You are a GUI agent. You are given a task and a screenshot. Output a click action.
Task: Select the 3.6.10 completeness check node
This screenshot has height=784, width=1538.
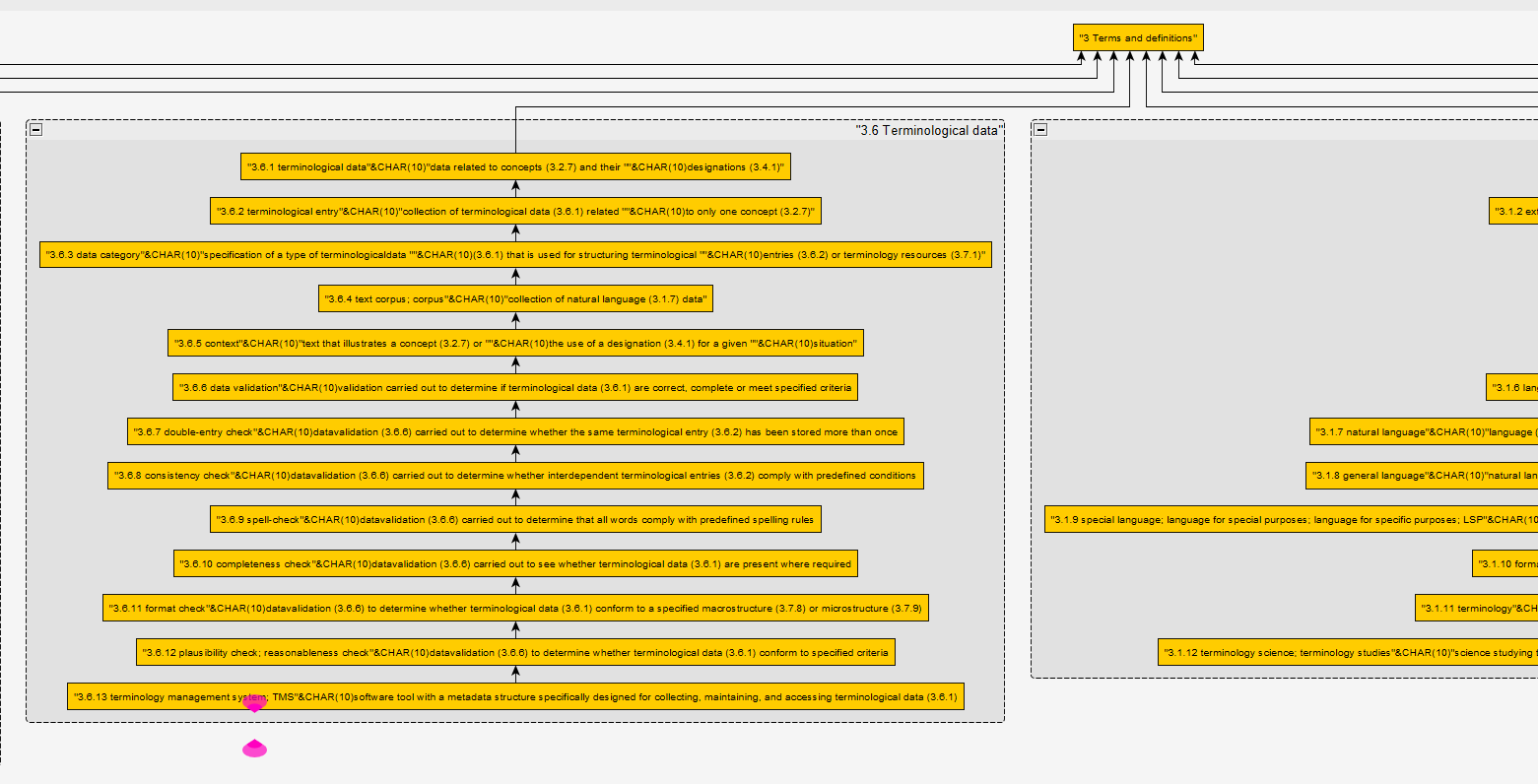(515, 564)
